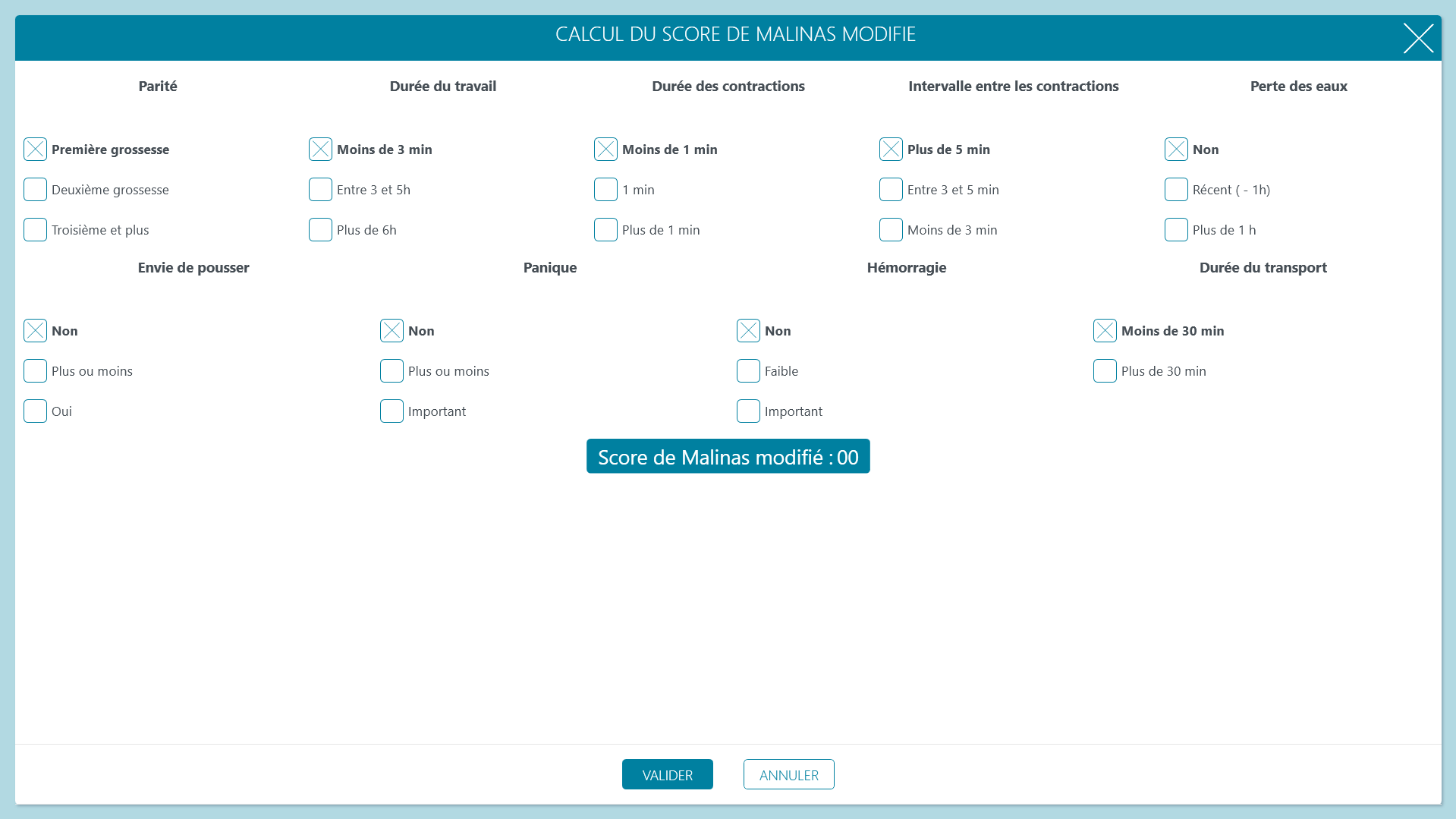Image resolution: width=1456 pixels, height=819 pixels.
Task: Check 'Deuxième grossesse' under Parité
Action: (x=35, y=190)
